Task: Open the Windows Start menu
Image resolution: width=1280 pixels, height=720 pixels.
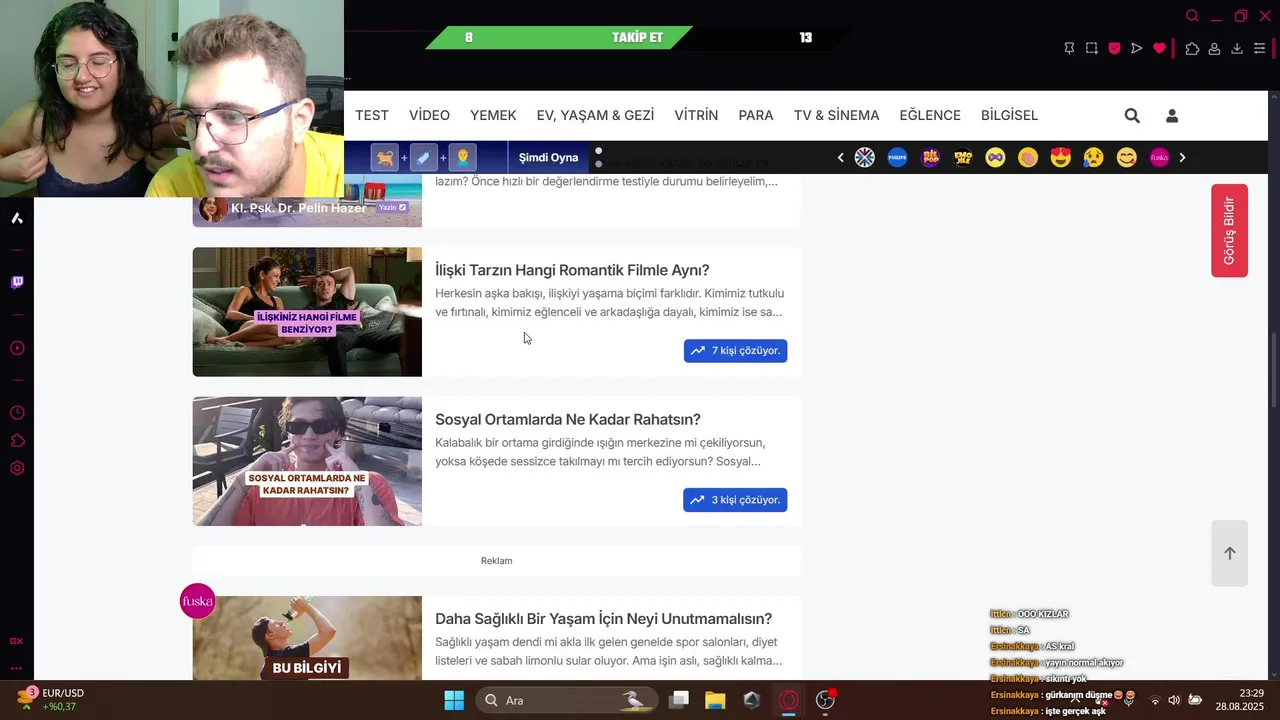Action: tap(453, 700)
